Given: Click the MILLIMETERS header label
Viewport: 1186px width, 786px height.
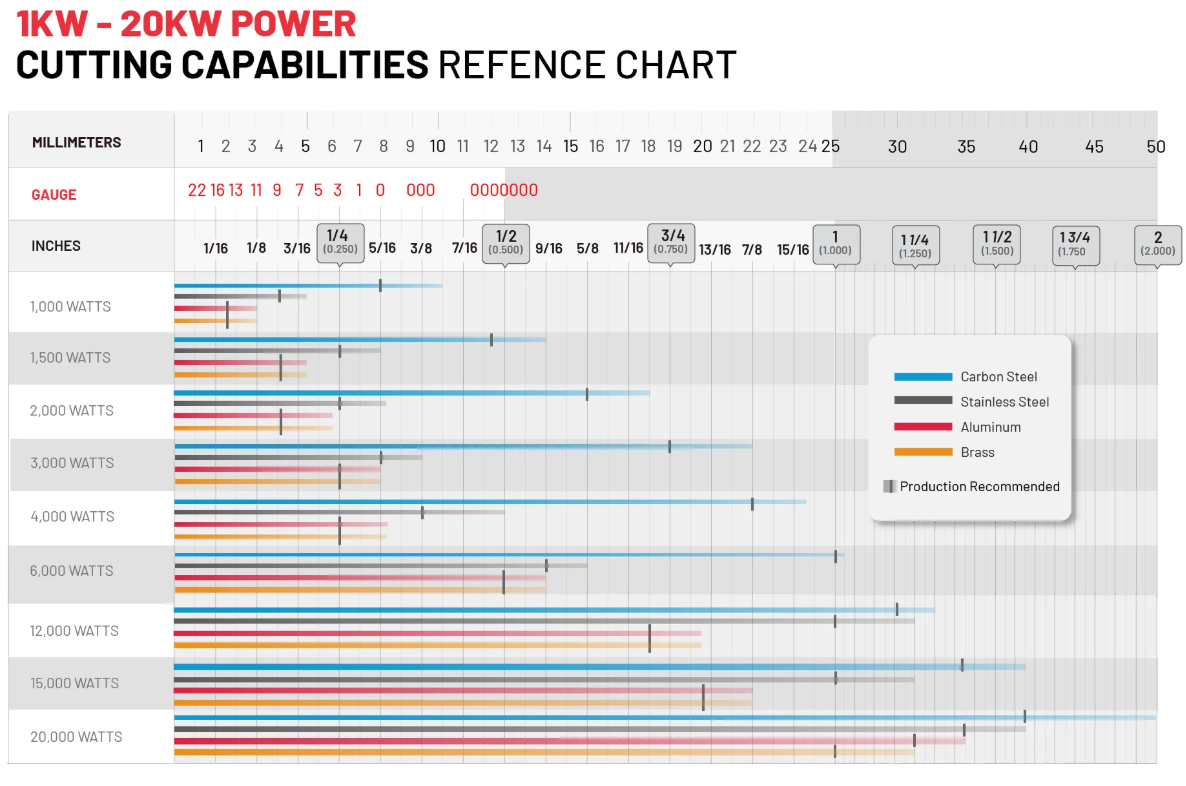Looking at the screenshot, I should 76,142.
